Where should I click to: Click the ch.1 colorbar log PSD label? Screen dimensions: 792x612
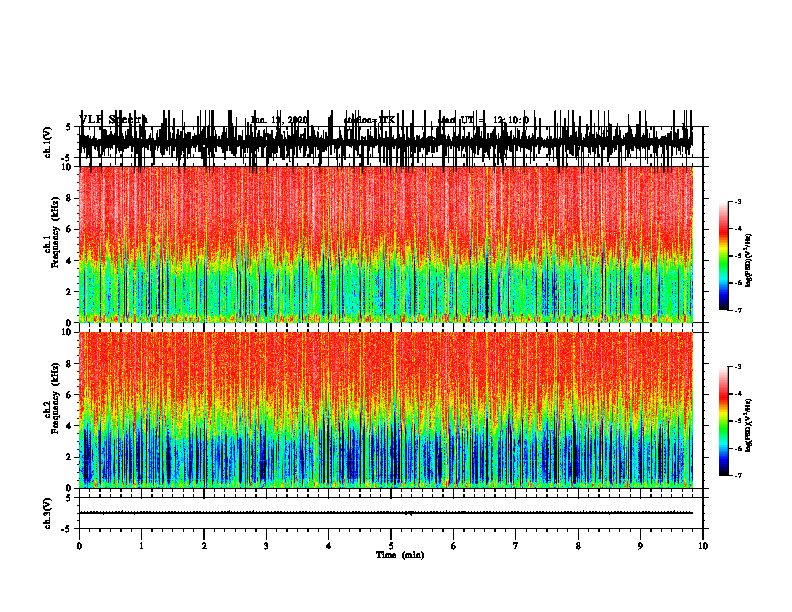(x=749, y=261)
